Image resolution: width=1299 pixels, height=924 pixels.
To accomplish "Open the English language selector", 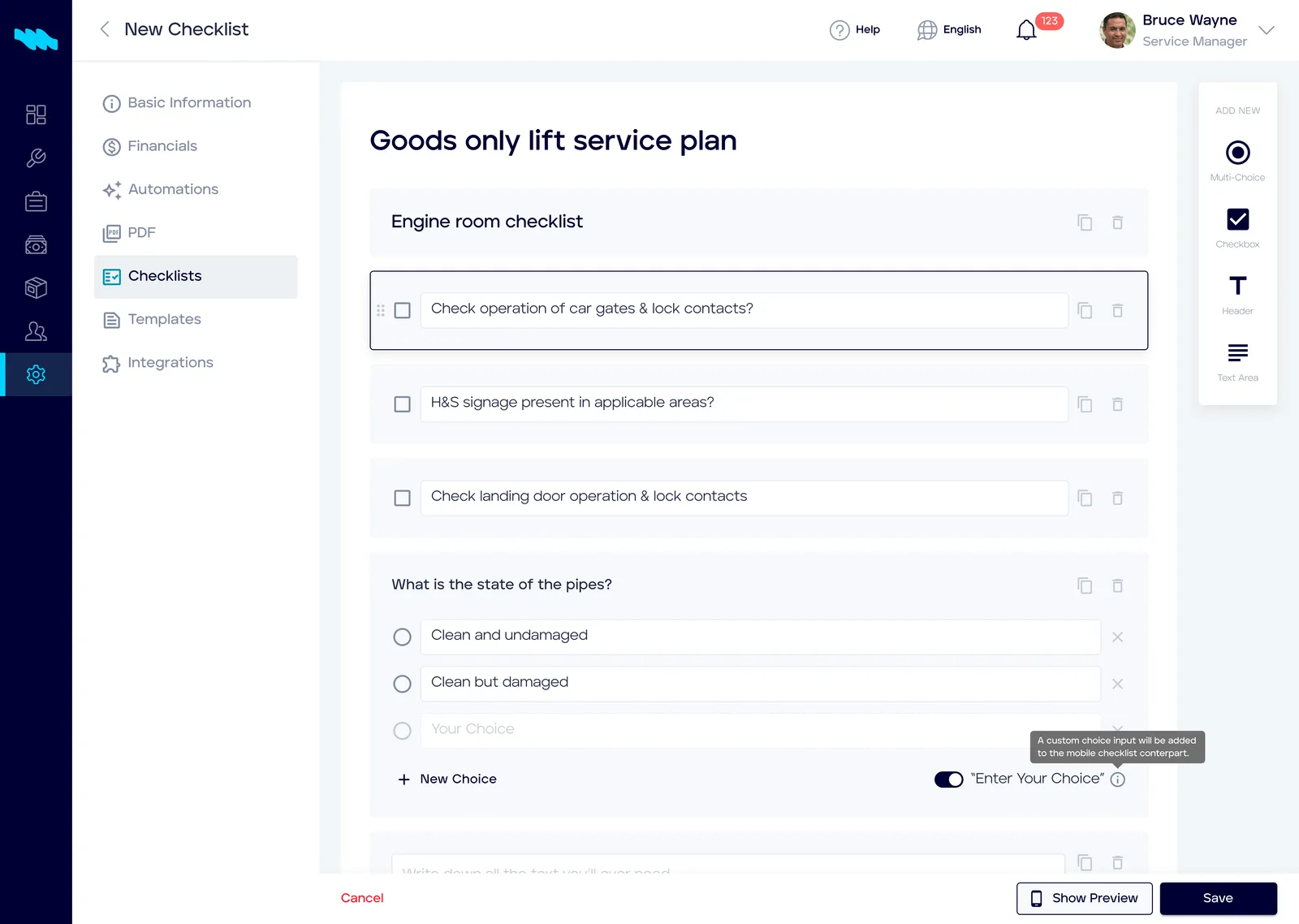I will 950,30.
